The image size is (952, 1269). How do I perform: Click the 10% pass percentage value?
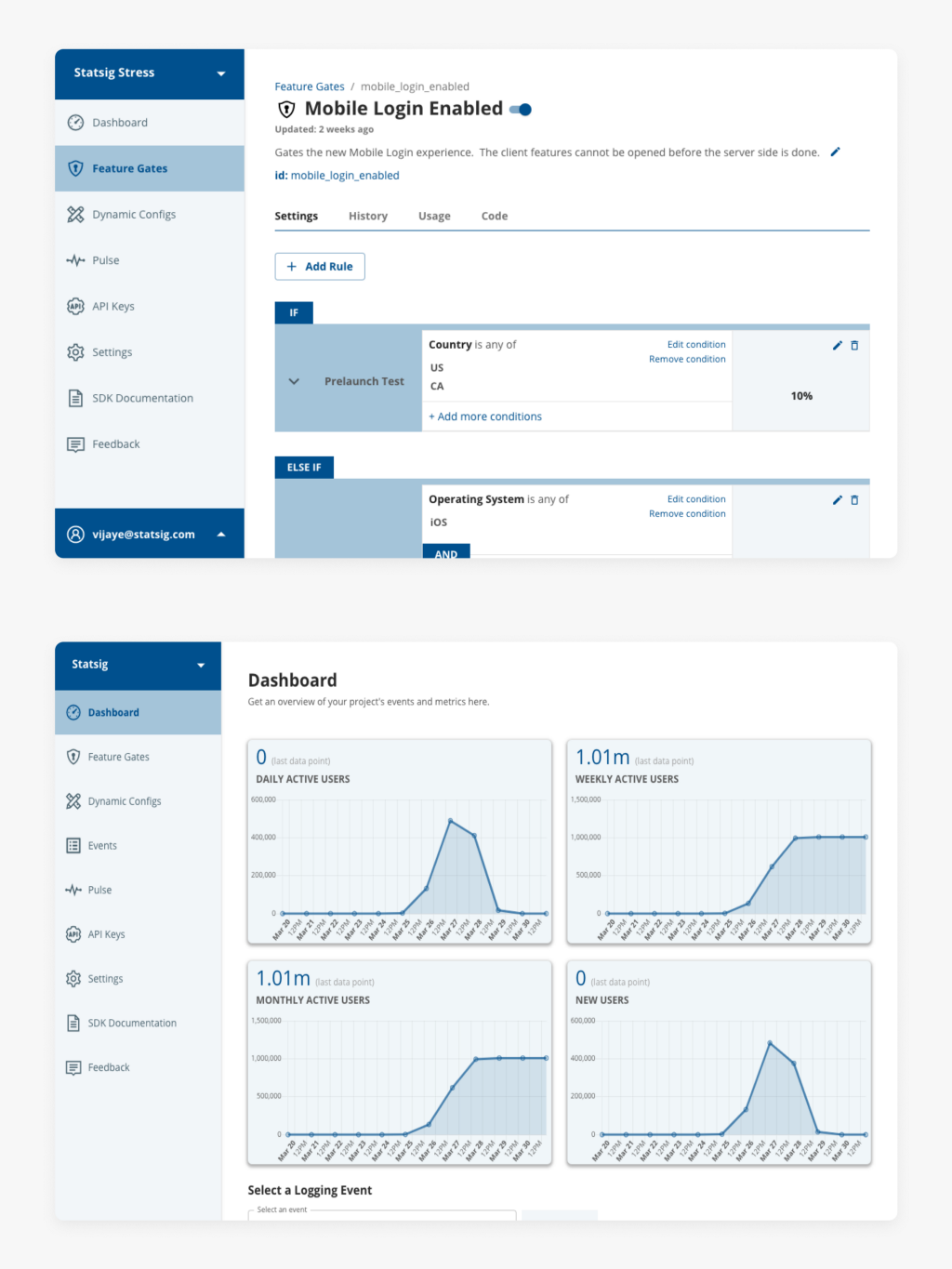tap(801, 396)
